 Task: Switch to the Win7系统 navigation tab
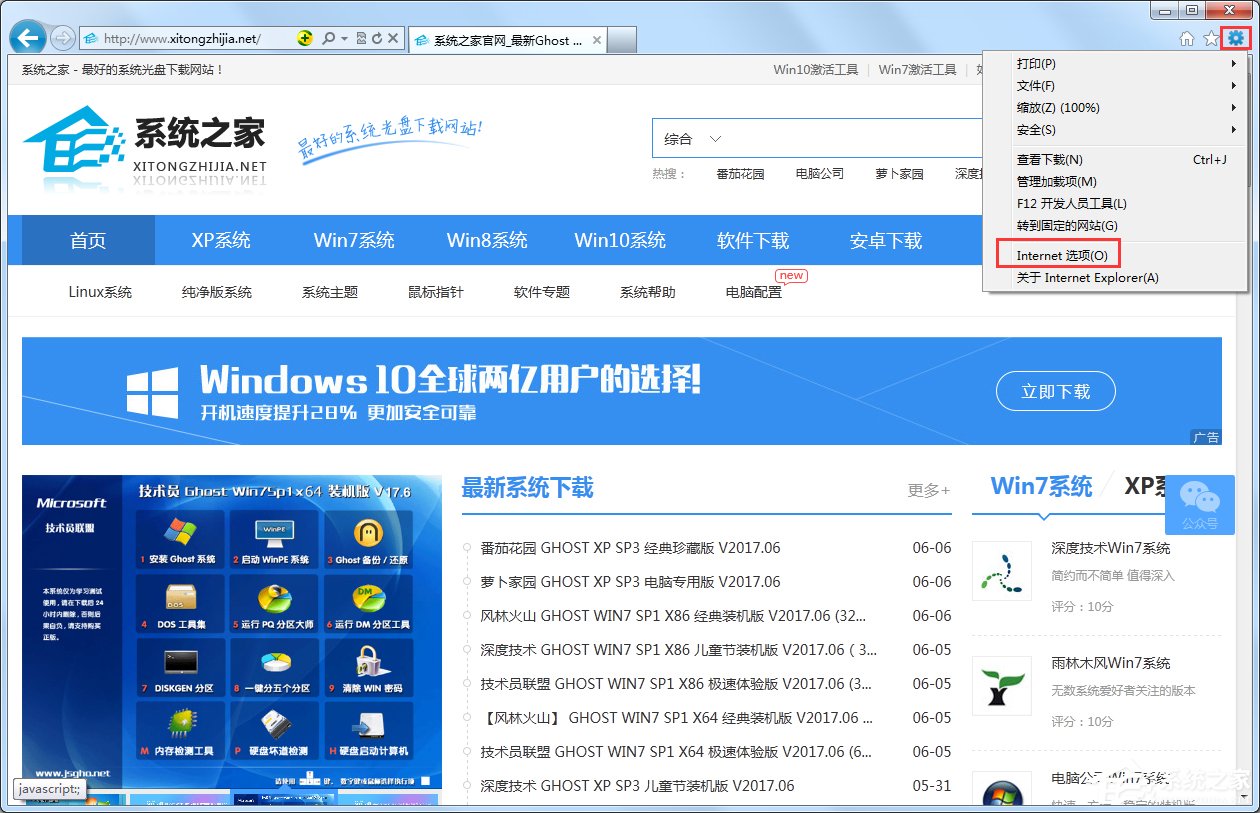pos(354,240)
